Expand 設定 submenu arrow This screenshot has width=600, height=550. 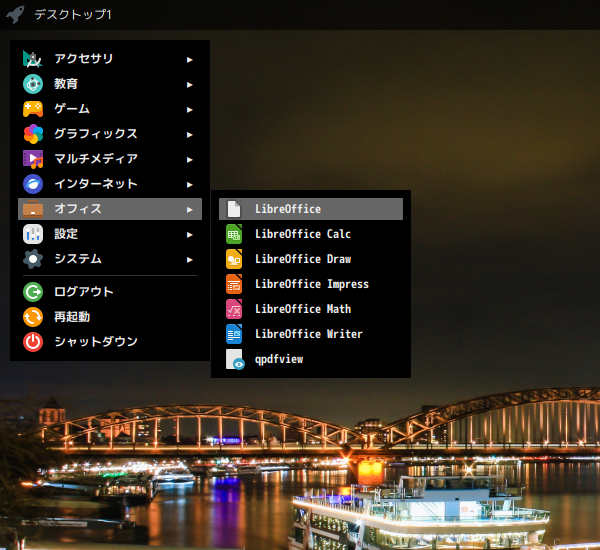(x=189, y=235)
